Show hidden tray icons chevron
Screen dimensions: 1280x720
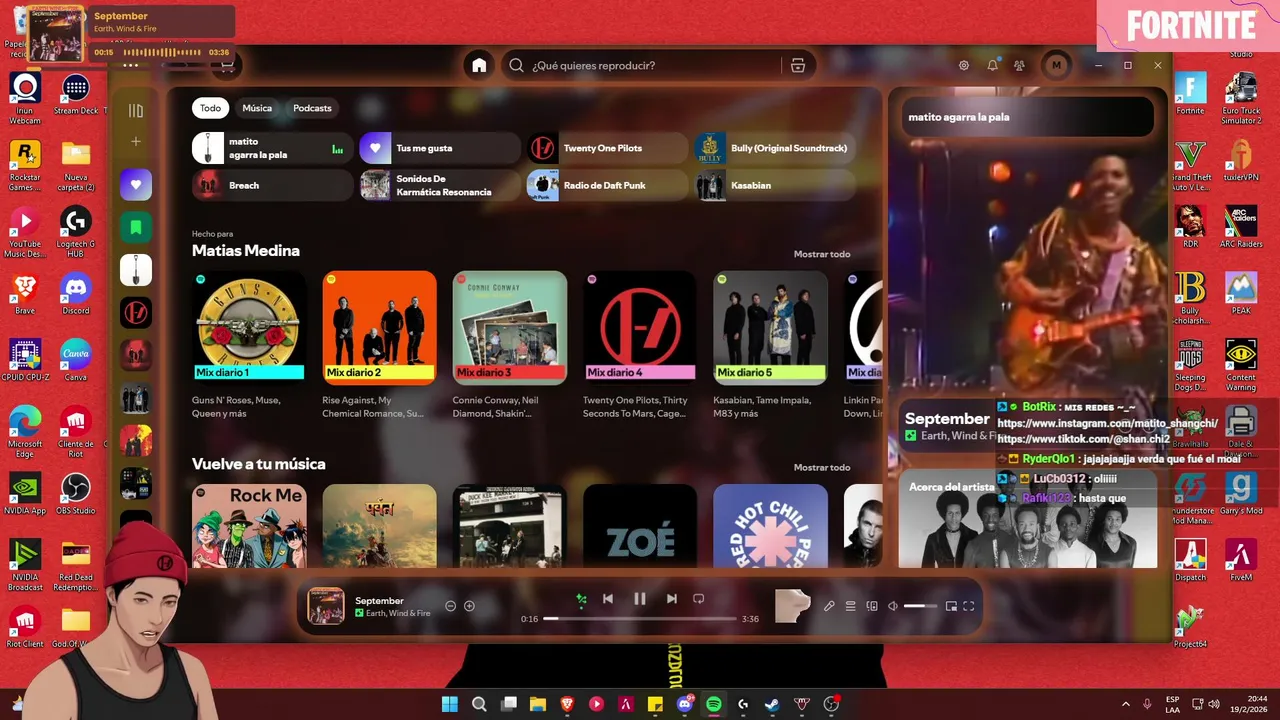click(1126, 704)
